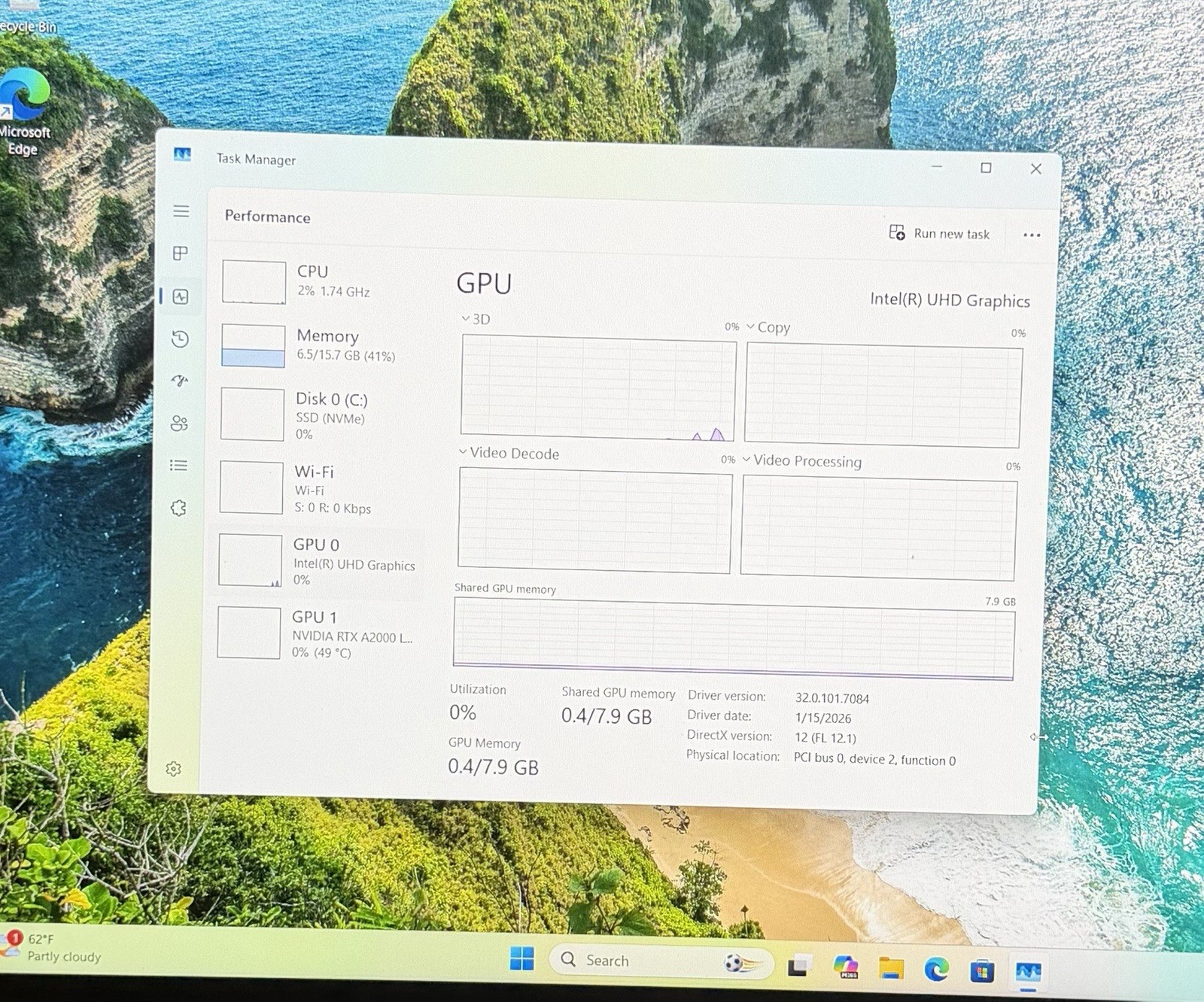The height and width of the screenshot is (1002, 1204).
Task: Open the Services page puzzle icon
Action: pyautogui.click(x=178, y=508)
